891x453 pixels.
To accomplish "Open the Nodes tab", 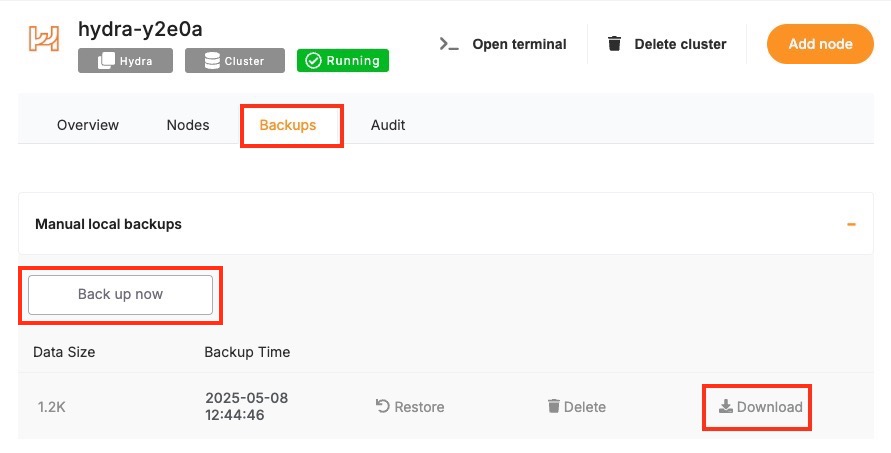I will [x=188, y=125].
